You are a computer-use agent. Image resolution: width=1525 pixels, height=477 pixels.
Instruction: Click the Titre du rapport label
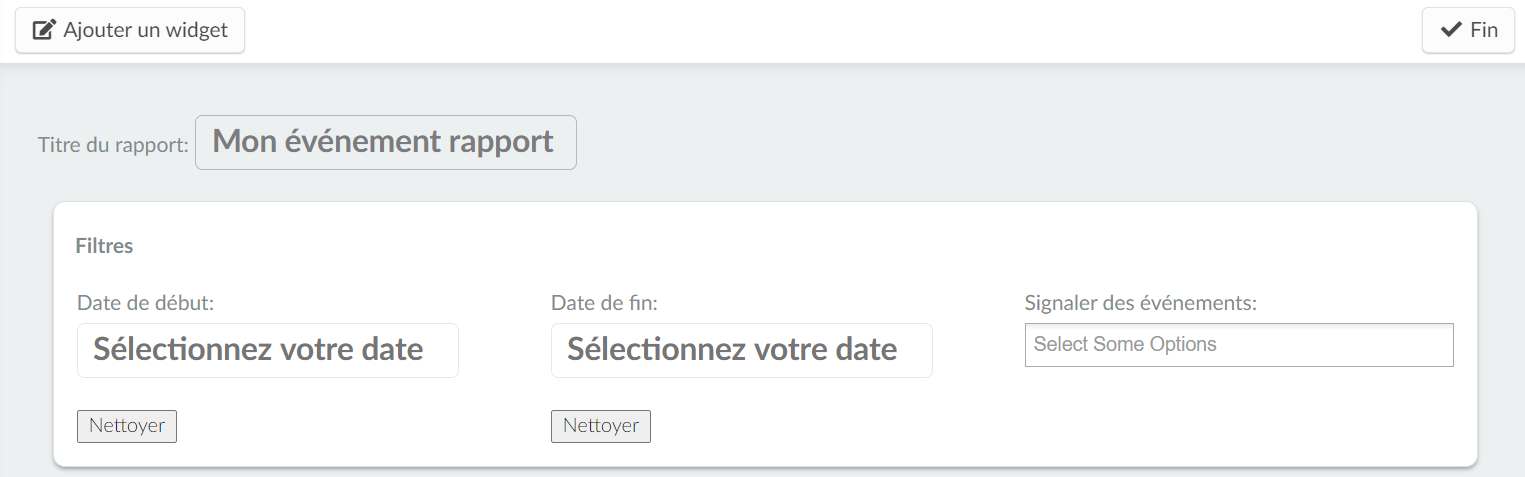(x=113, y=145)
